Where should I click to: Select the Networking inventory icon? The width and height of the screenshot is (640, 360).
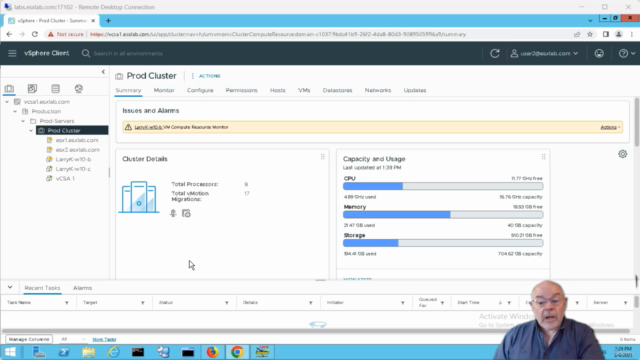pyautogui.click(x=79, y=89)
